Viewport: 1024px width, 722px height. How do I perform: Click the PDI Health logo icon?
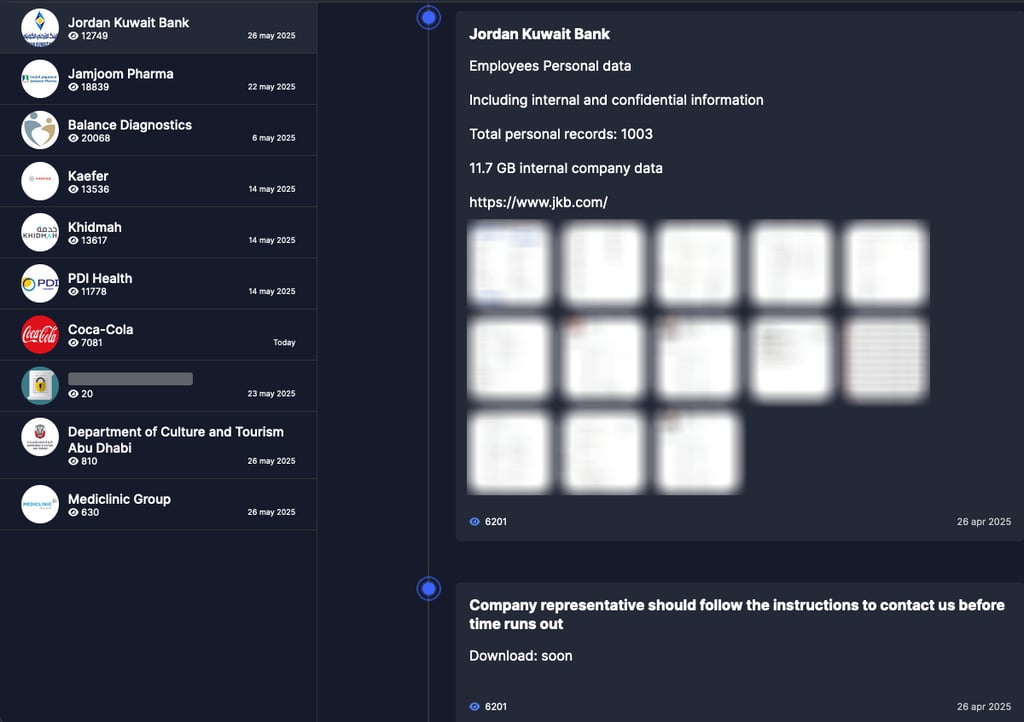tap(40, 283)
